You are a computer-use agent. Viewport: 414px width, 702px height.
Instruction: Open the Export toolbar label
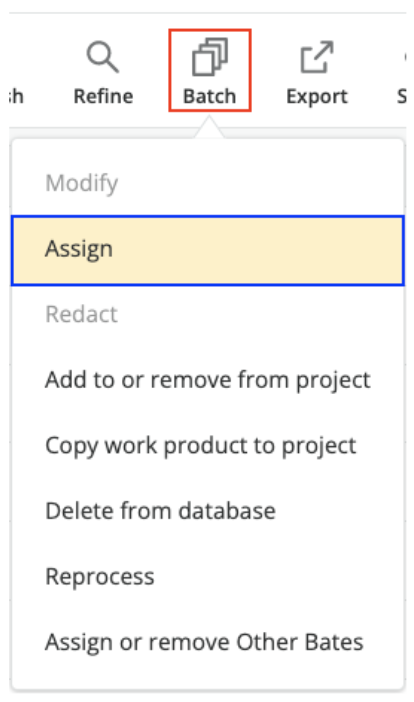(x=317, y=96)
